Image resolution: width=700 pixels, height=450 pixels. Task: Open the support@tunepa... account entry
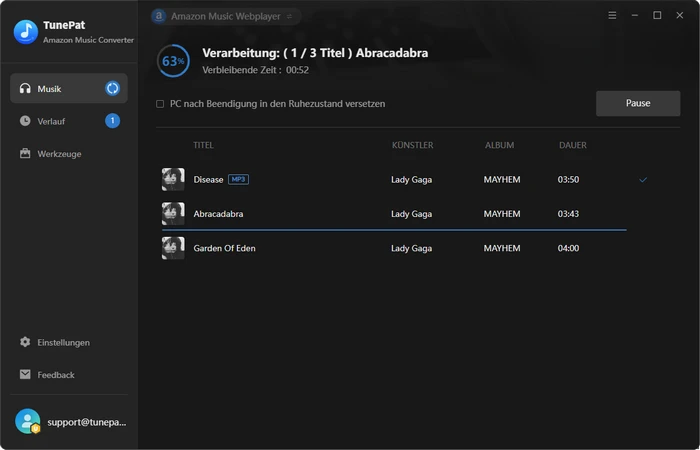[x=69, y=422]
